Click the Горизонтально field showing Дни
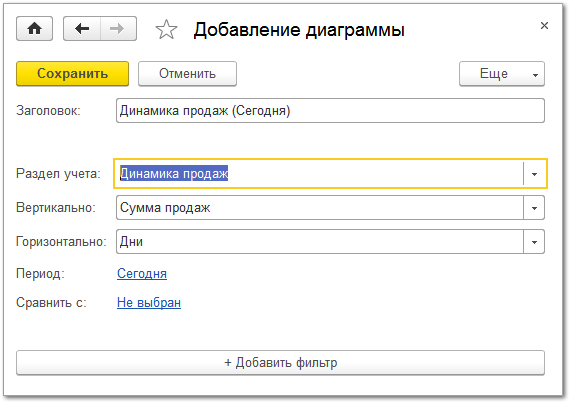Screen dimensions: 571x404 pyautogui.click(x=320, y=242)
